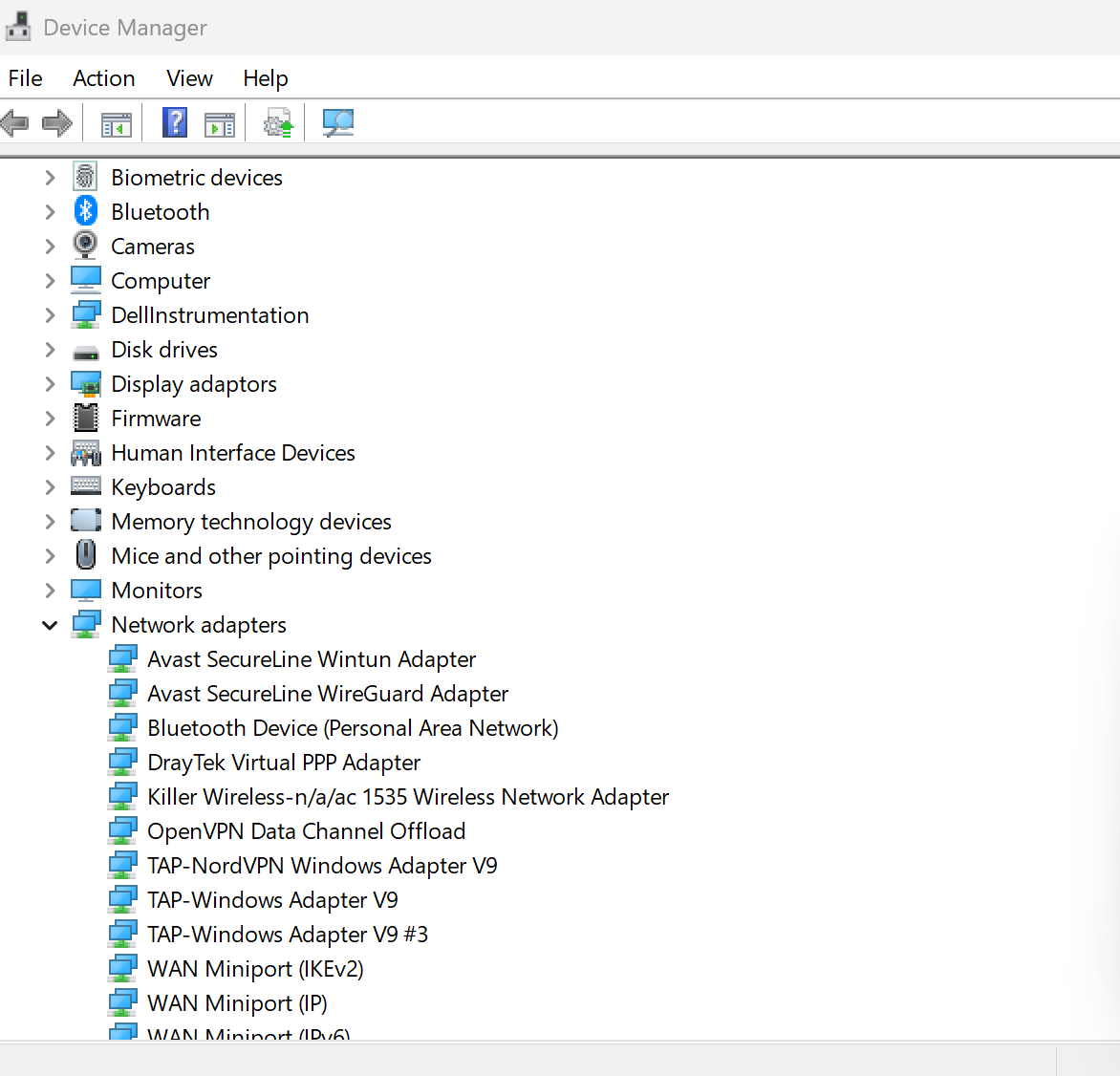The width and height of the screenshot is (1120, 1076).
Task: Open the Action menu
Action: point(103,78)
